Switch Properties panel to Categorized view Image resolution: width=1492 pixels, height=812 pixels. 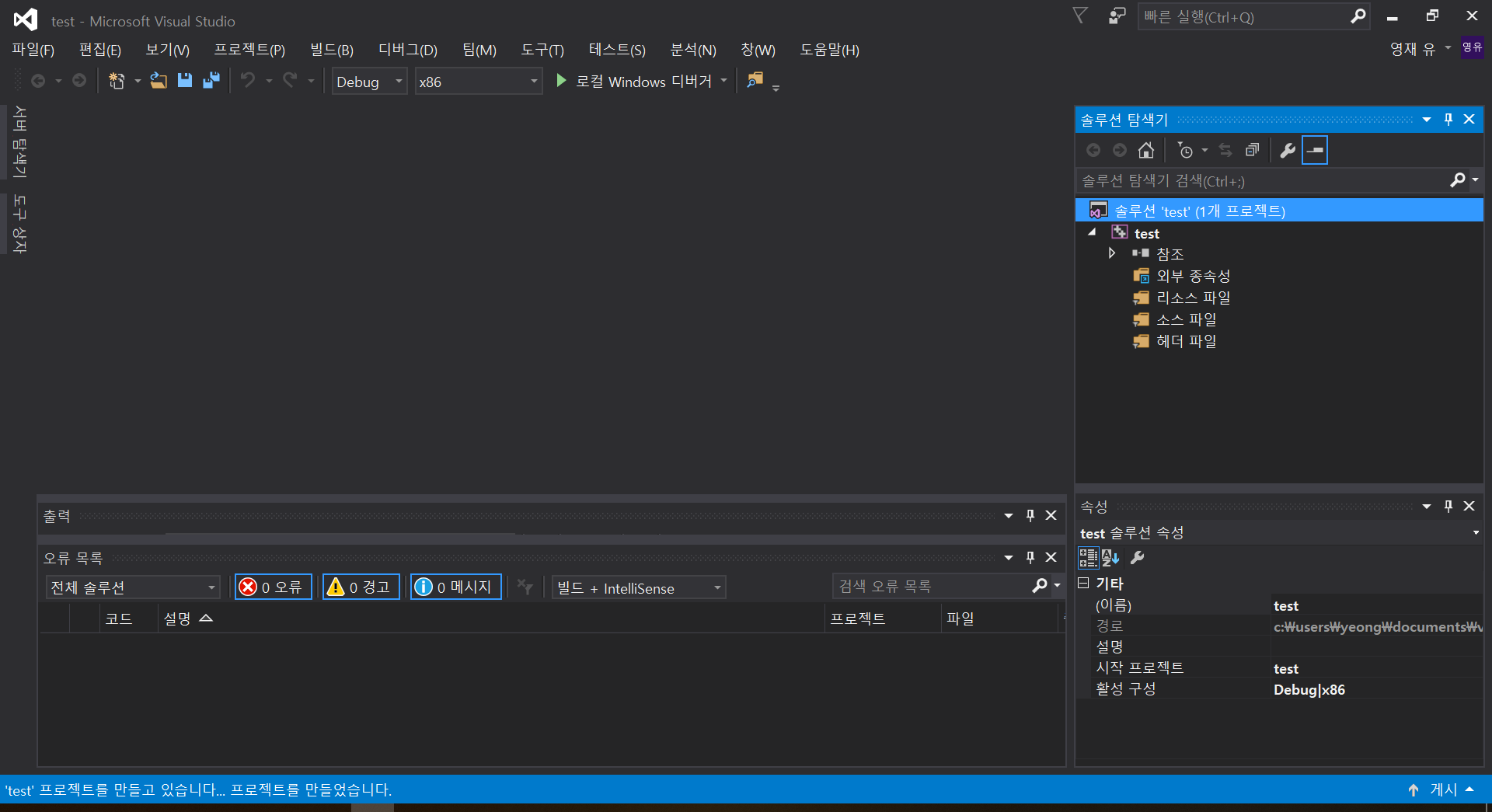(1089, 557)
